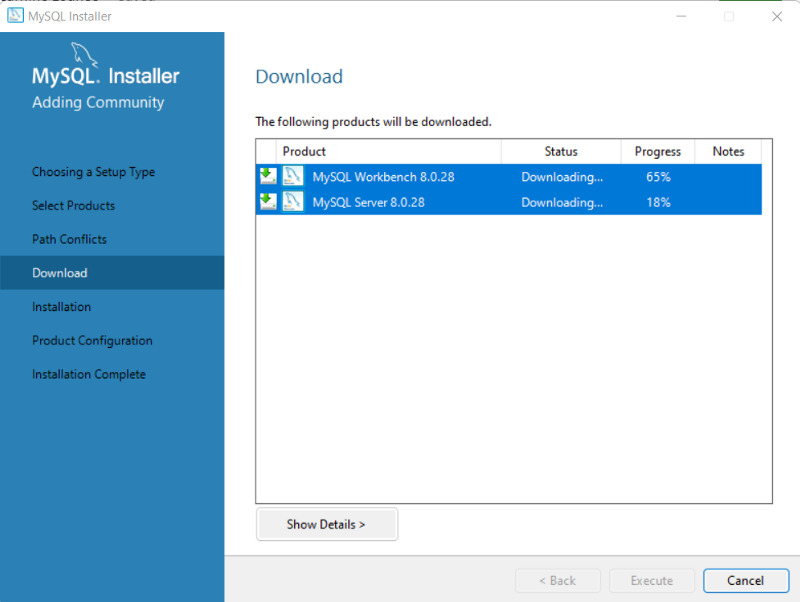Open the Choosing a Setup Type step

93,172
